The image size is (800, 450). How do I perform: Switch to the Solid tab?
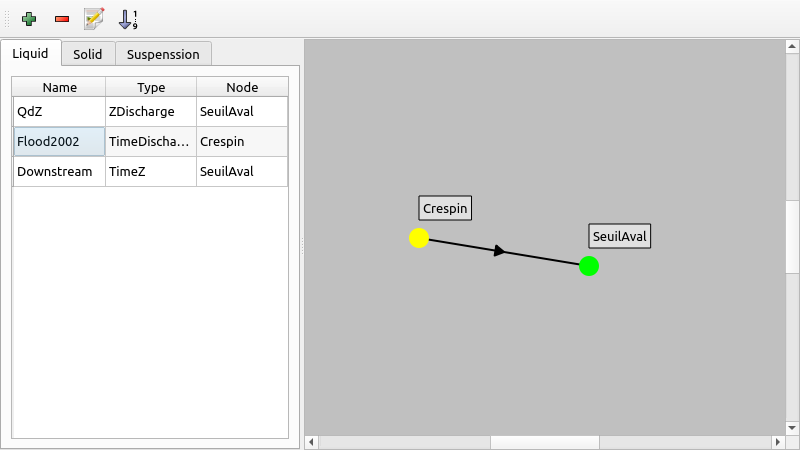[88, 54]
